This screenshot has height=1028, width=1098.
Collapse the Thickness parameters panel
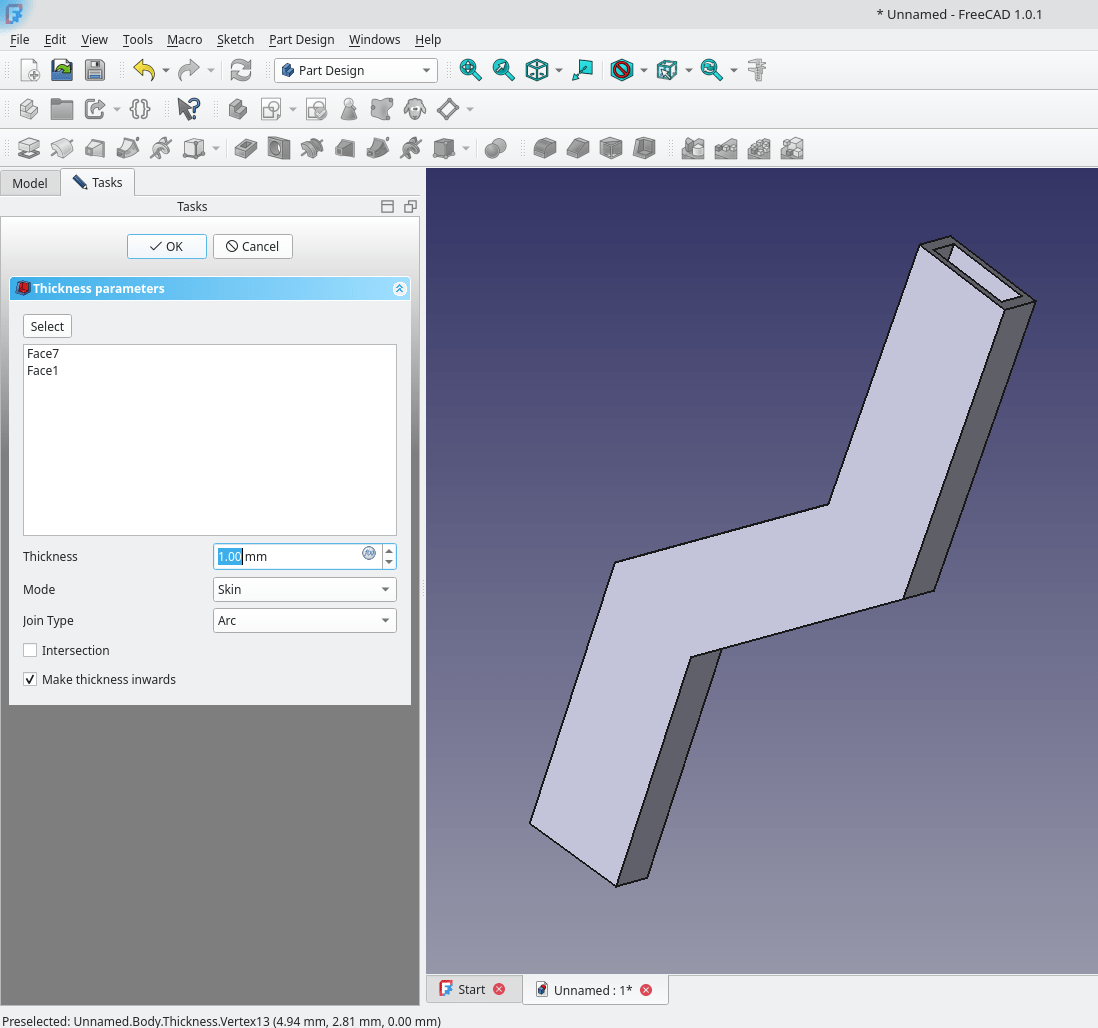[399, 288]
